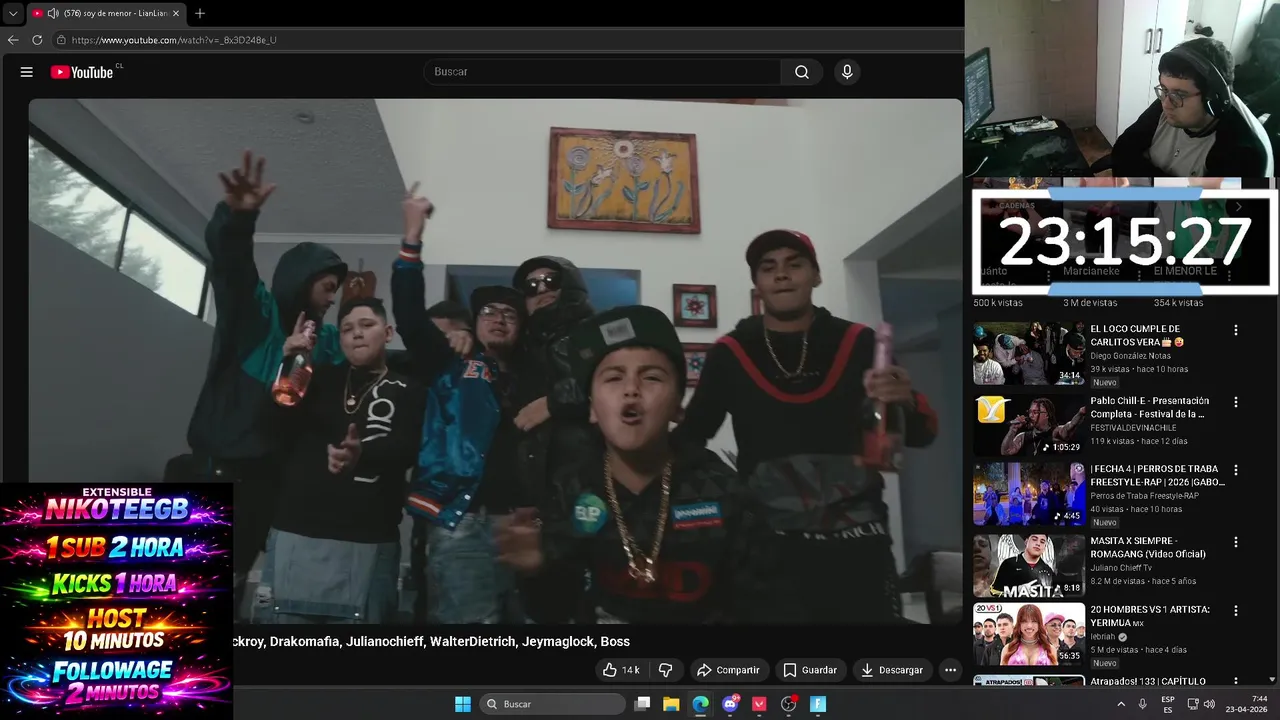Open the tab list dropdown arrow
1280x720 pixels.
coord(13,14)
